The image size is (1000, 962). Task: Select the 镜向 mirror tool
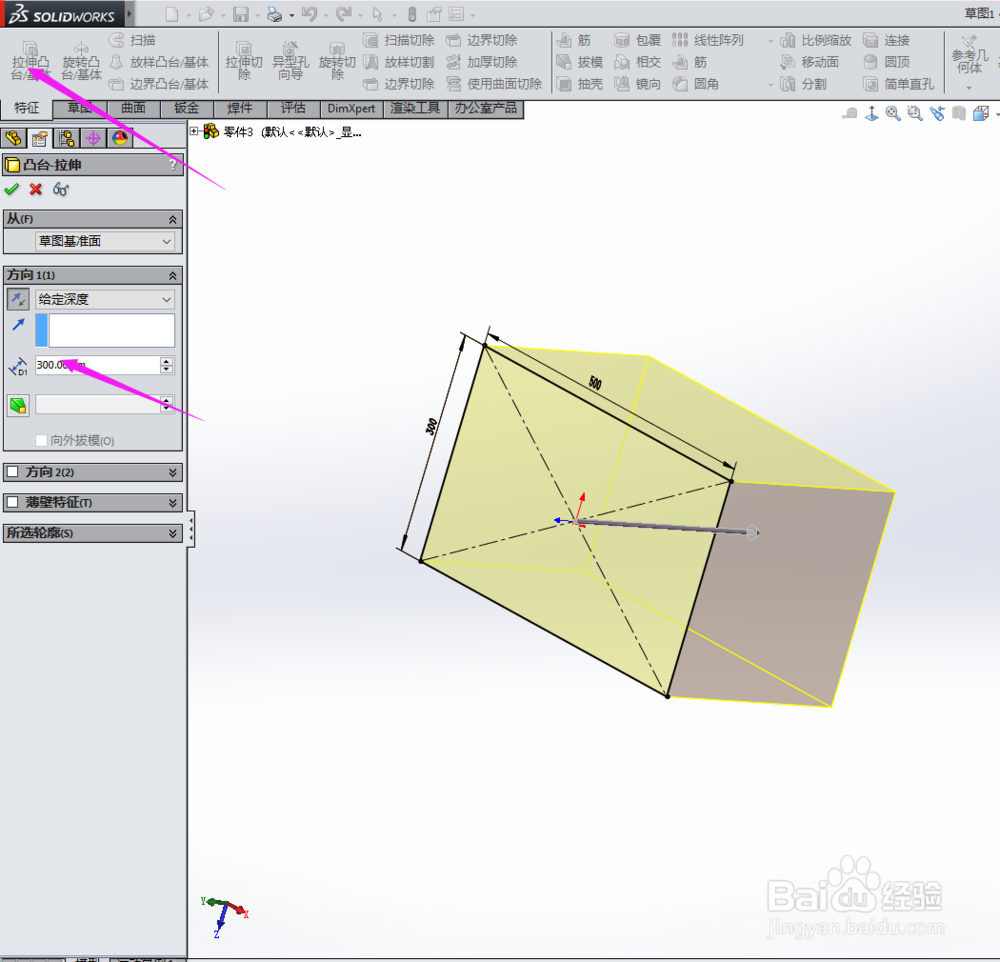click(638, 84)
